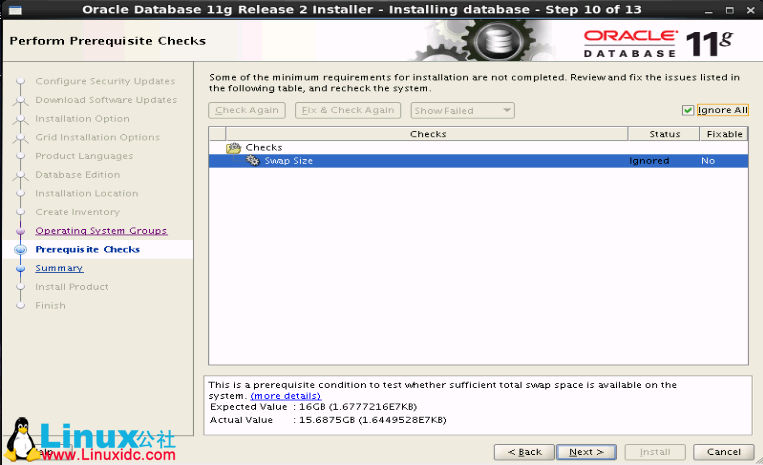Click the Operating System Groups step bullet
The width and height of the screenshot is (763, 465).
(20, 231)
